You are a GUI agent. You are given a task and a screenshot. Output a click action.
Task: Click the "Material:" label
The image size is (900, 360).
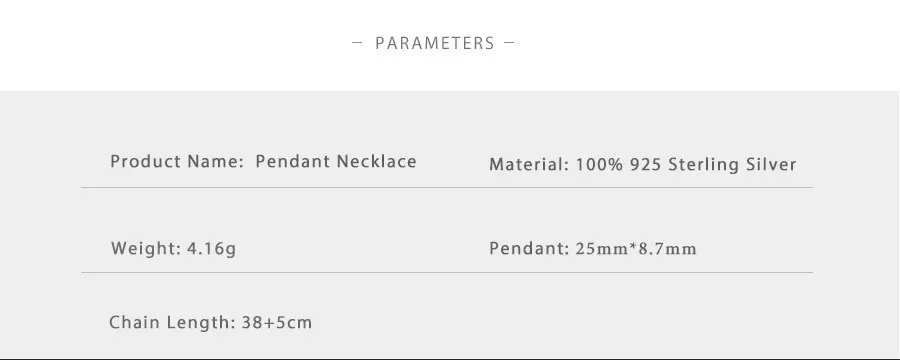529,165
